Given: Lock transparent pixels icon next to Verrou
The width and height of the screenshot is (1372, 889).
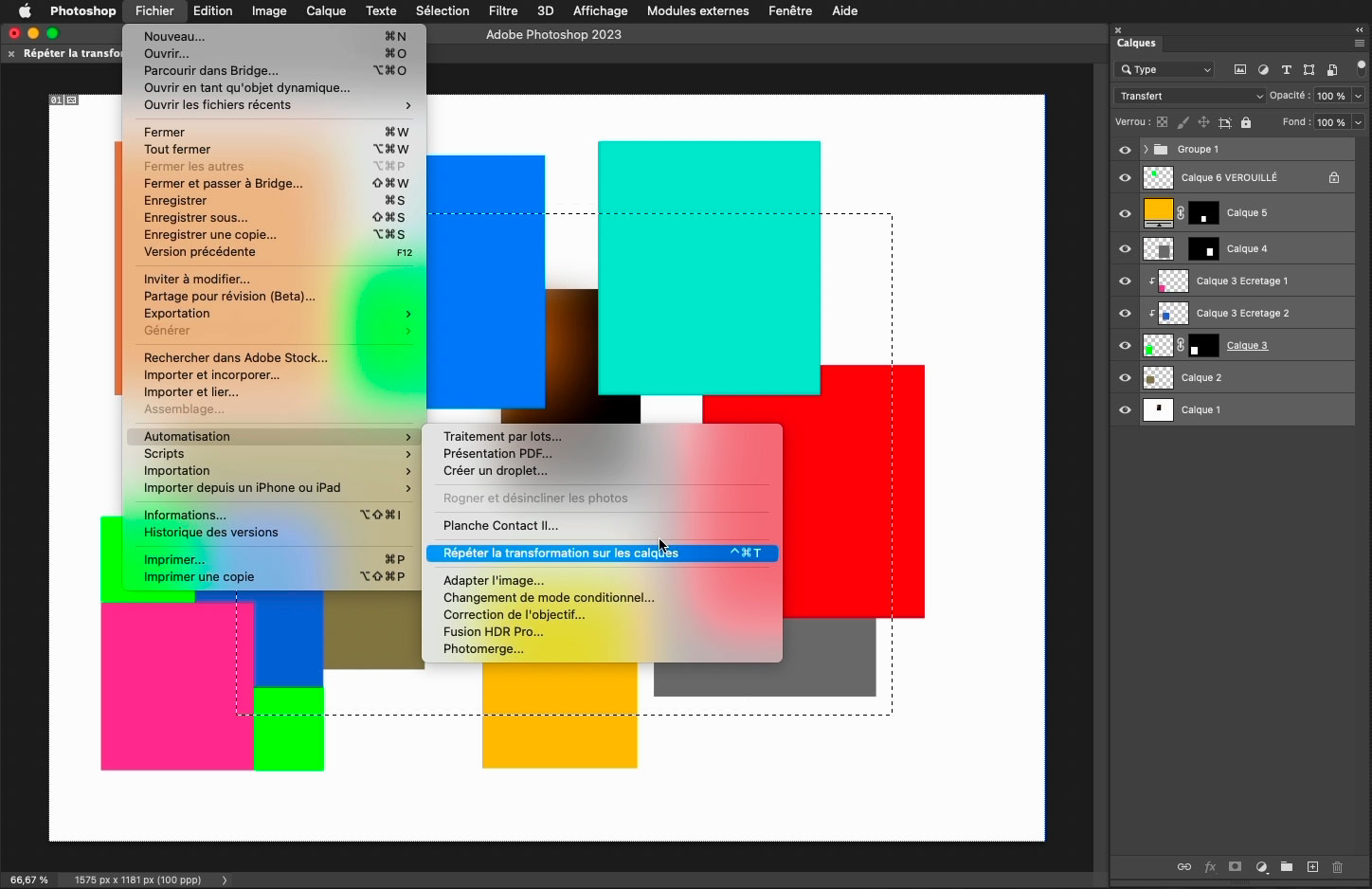Looking at the screenshot, I should pyautogui.click(x=1163, y=122).
